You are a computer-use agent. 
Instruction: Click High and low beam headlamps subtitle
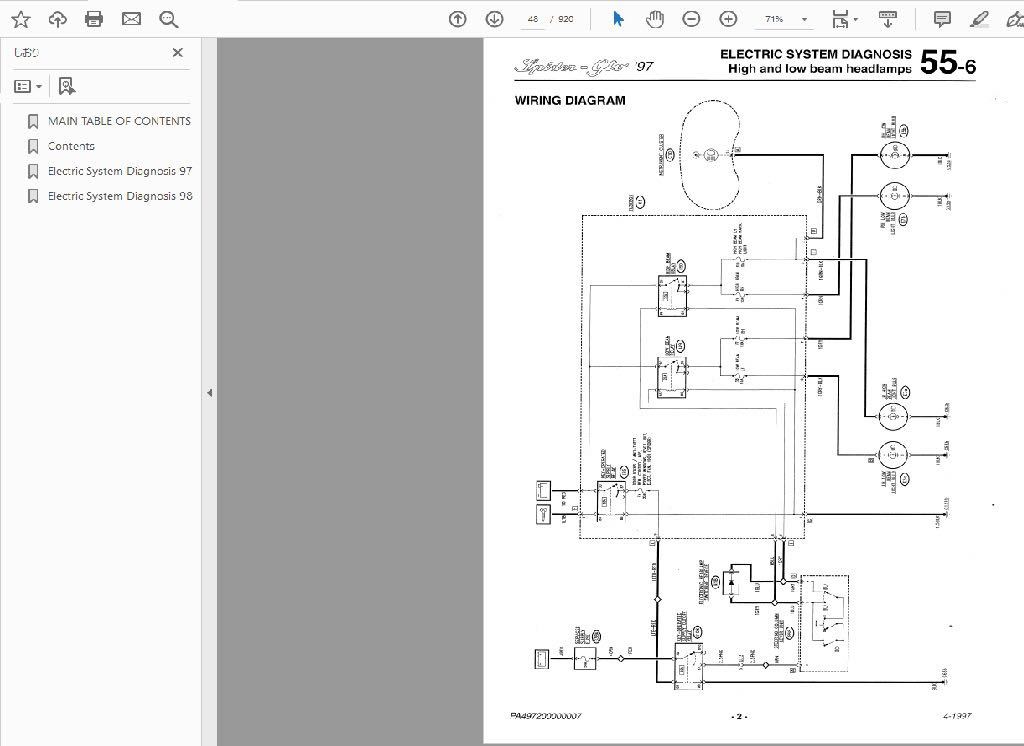pos(820,69)
